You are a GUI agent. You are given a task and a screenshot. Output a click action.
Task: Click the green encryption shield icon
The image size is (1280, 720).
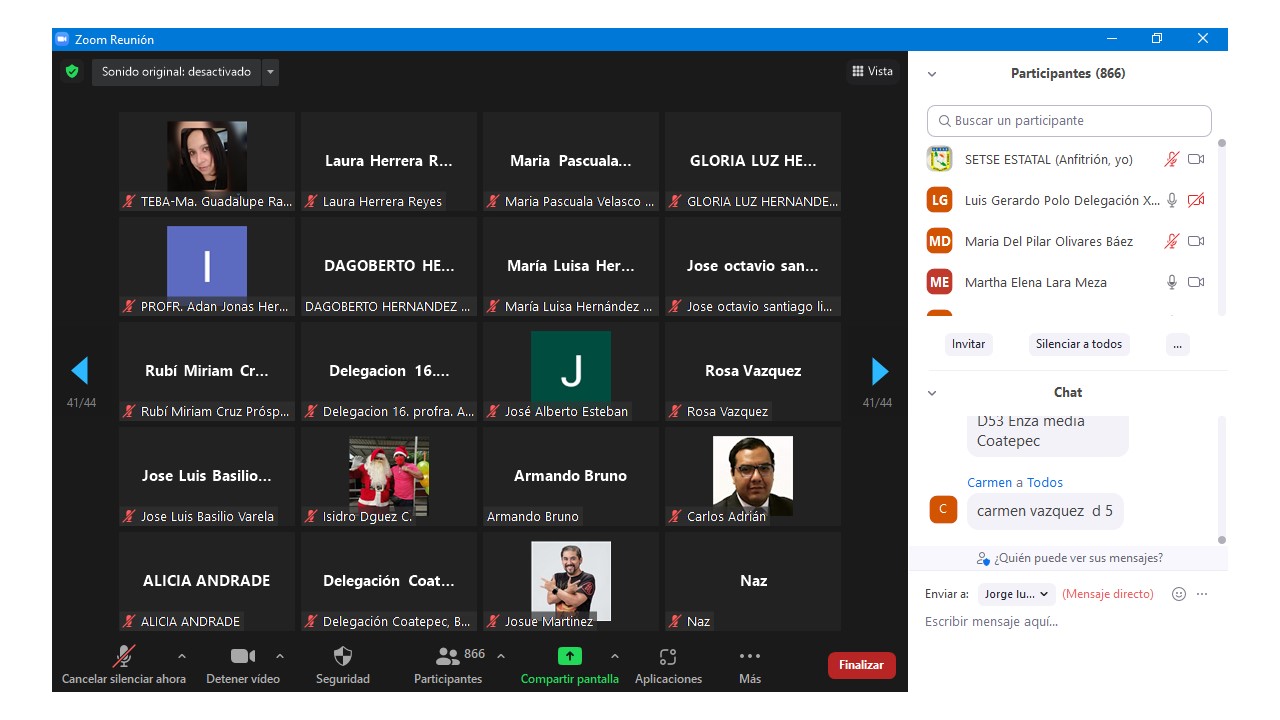[x=72, y=72]
